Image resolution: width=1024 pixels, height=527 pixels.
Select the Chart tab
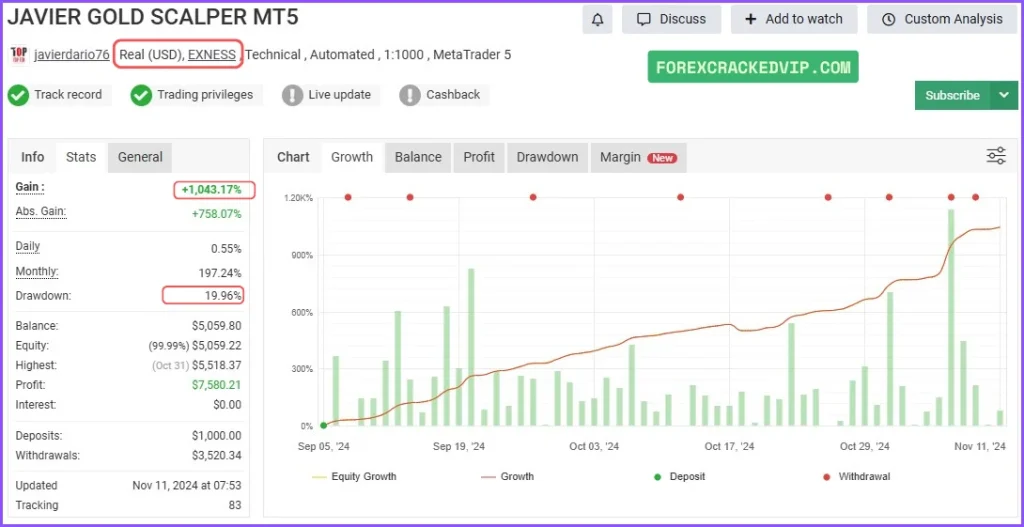293,157
